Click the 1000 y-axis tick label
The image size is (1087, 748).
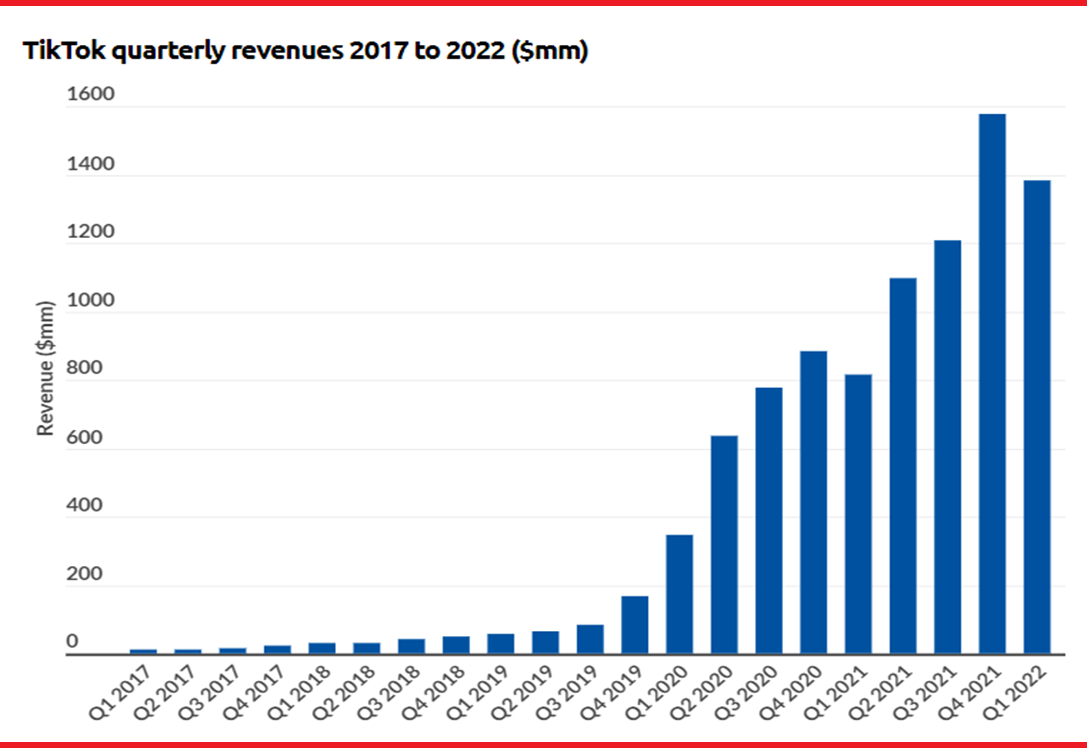pyautogui.click(x=90, y=299)
